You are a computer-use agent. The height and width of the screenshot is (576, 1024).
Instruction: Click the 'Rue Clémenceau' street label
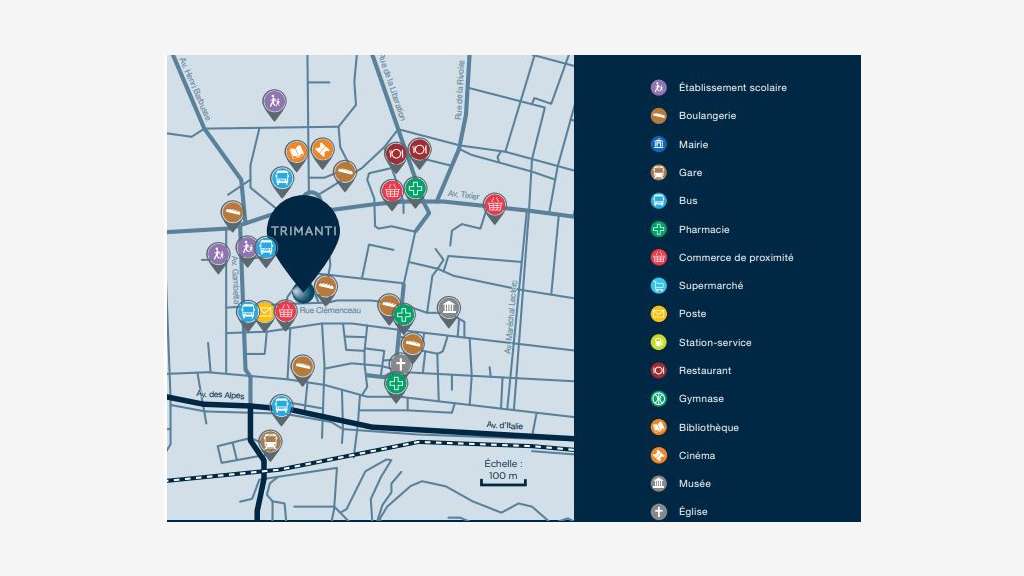tap(330, 310)
